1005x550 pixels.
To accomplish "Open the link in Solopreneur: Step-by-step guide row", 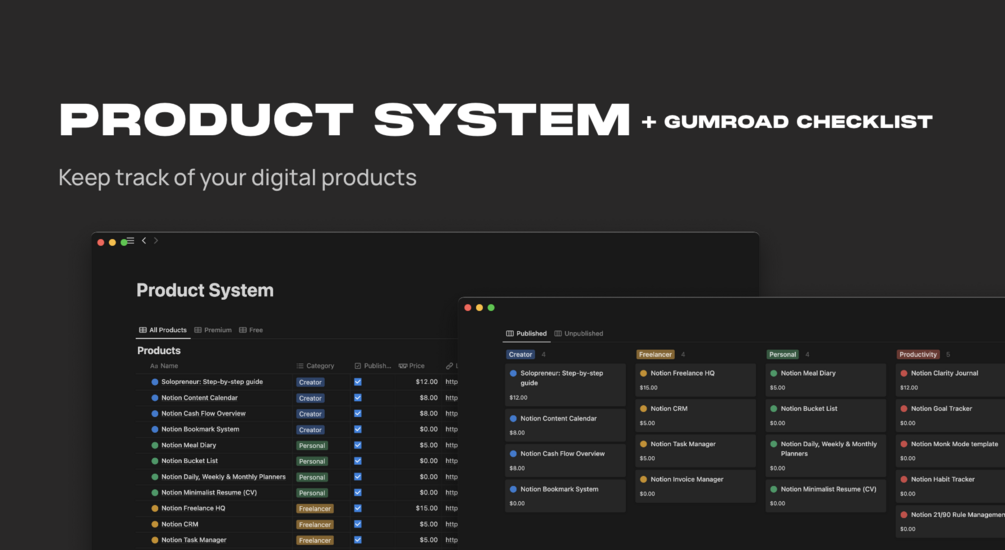I will tap(451, 382).
